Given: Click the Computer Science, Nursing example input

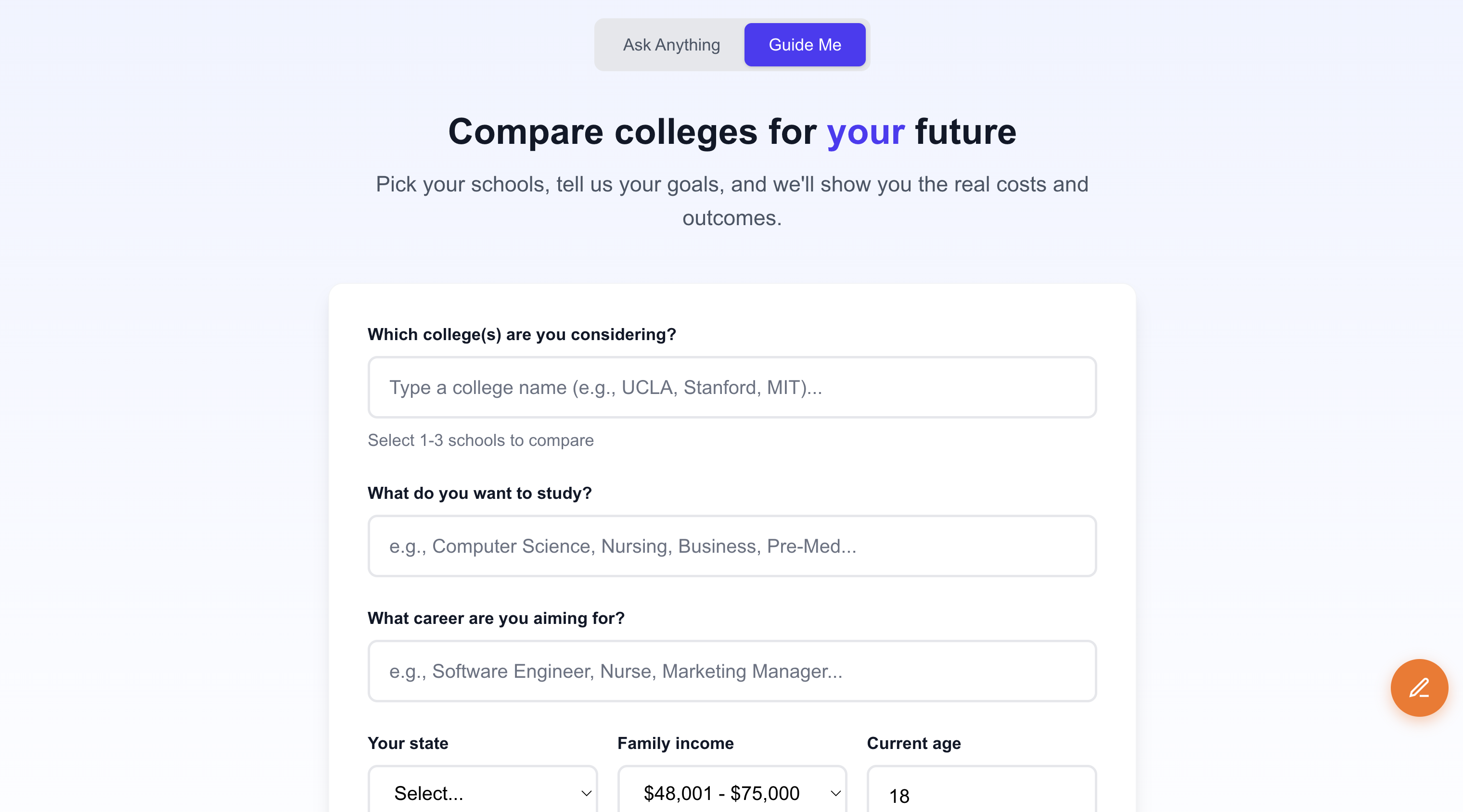Looking at the screenshot, I should [x=731, y=546].
